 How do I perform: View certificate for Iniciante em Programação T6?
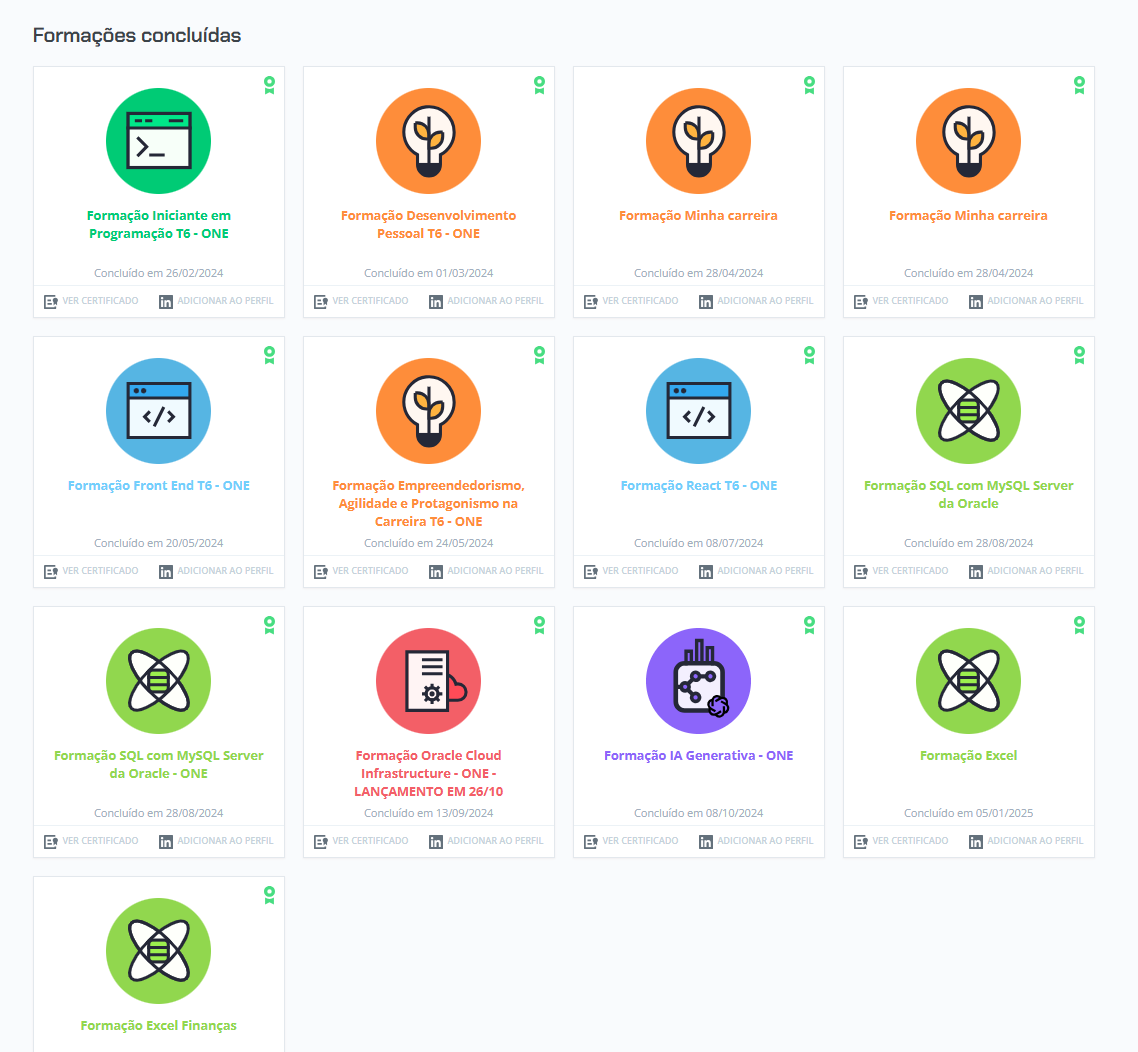91,301
